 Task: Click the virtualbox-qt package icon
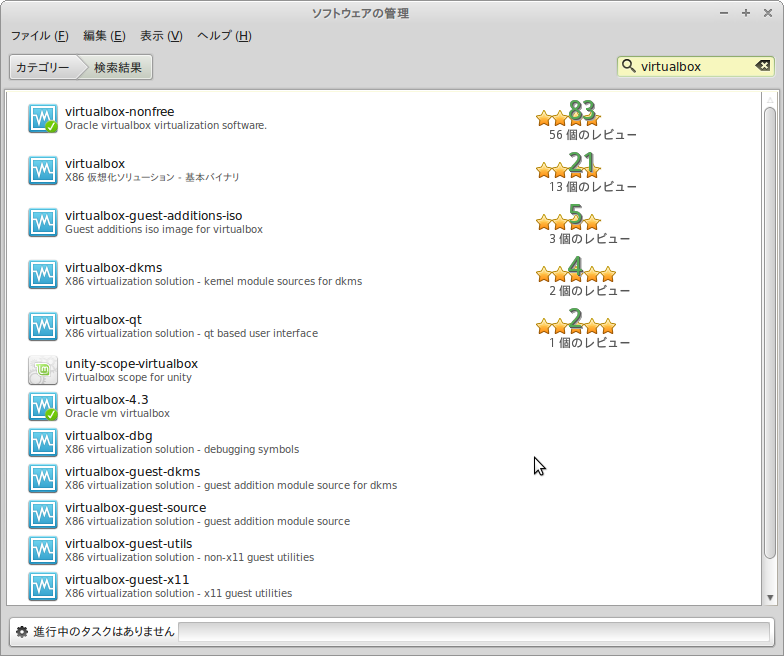coord(42,326)
